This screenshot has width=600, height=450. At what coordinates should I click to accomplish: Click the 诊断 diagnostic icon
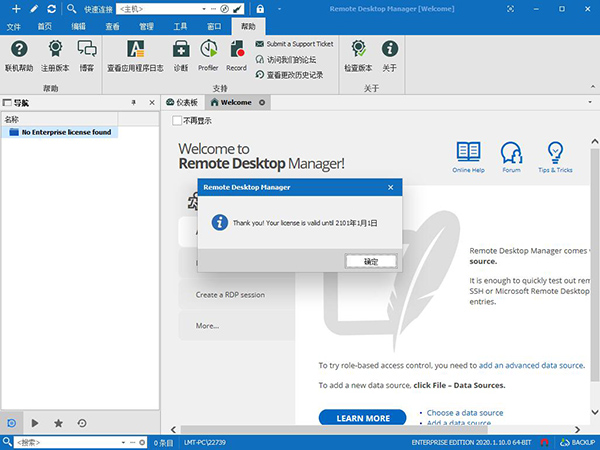(181, 56)
